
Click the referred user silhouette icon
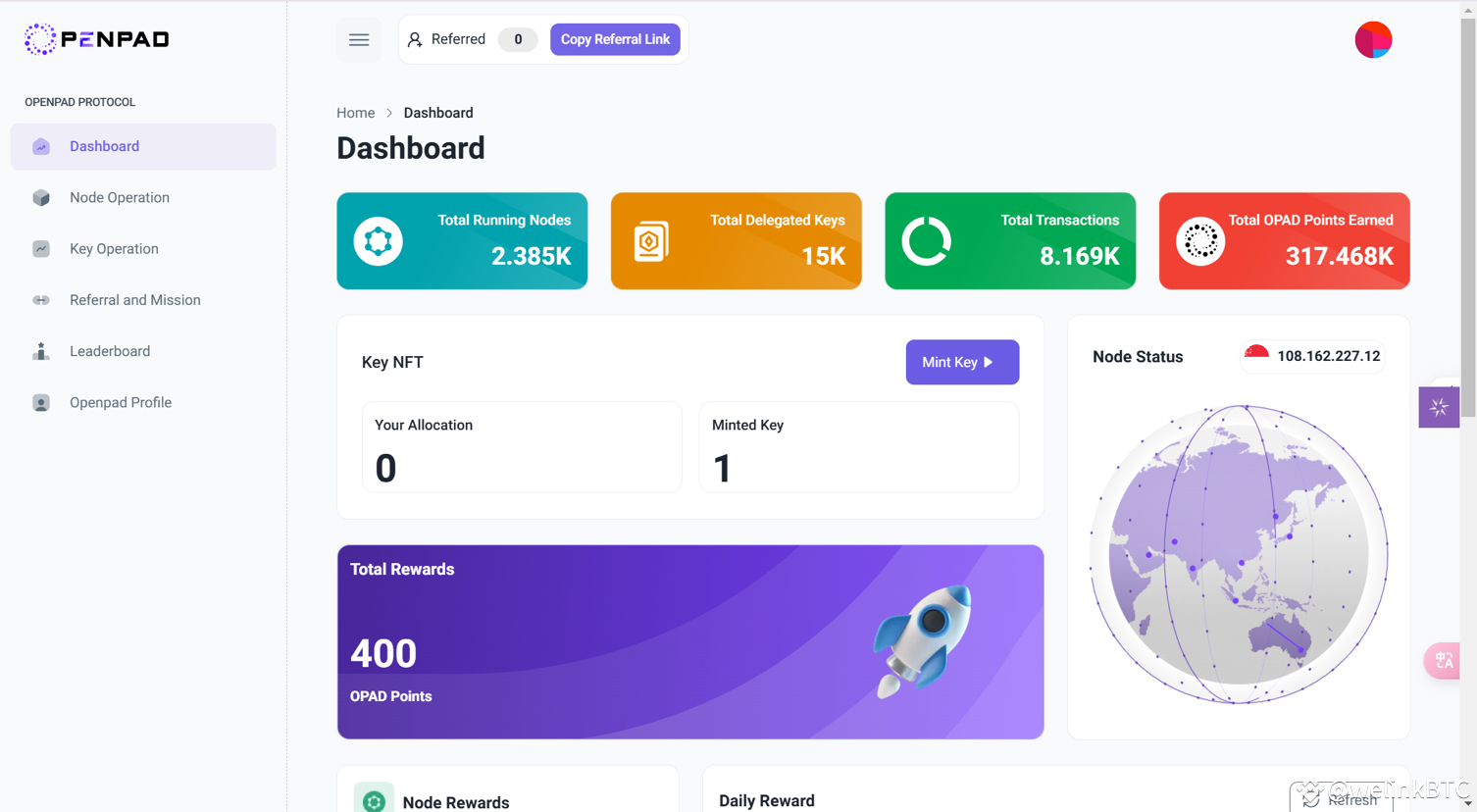coord(415,39)
